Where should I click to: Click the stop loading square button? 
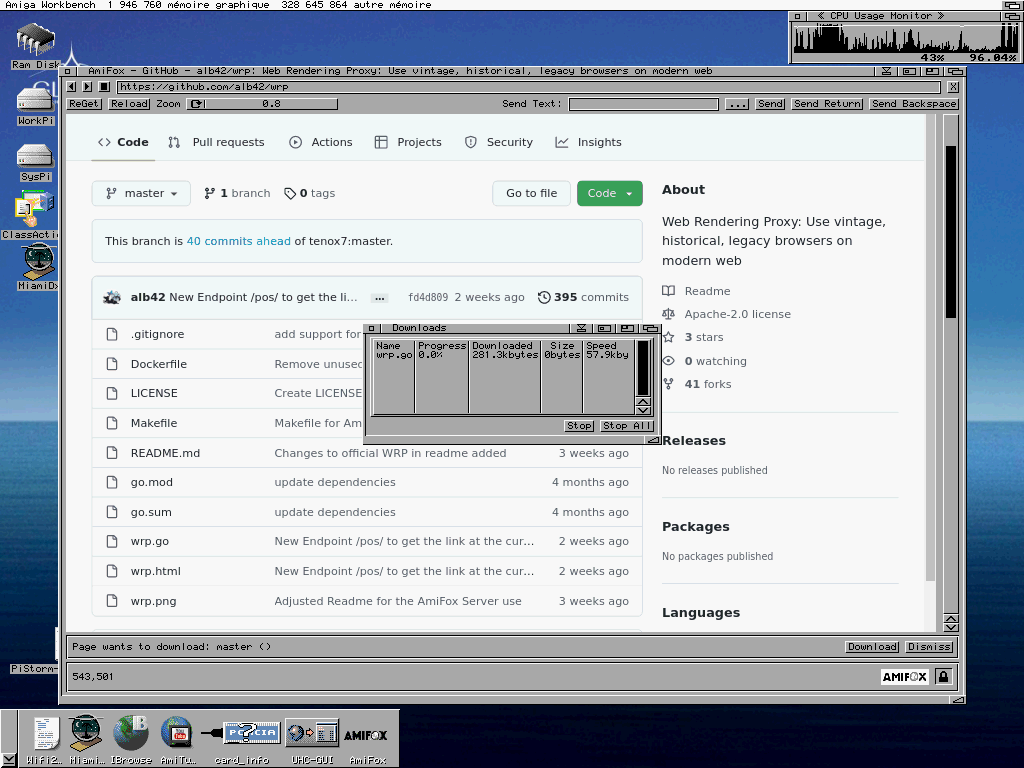(104, 86)
